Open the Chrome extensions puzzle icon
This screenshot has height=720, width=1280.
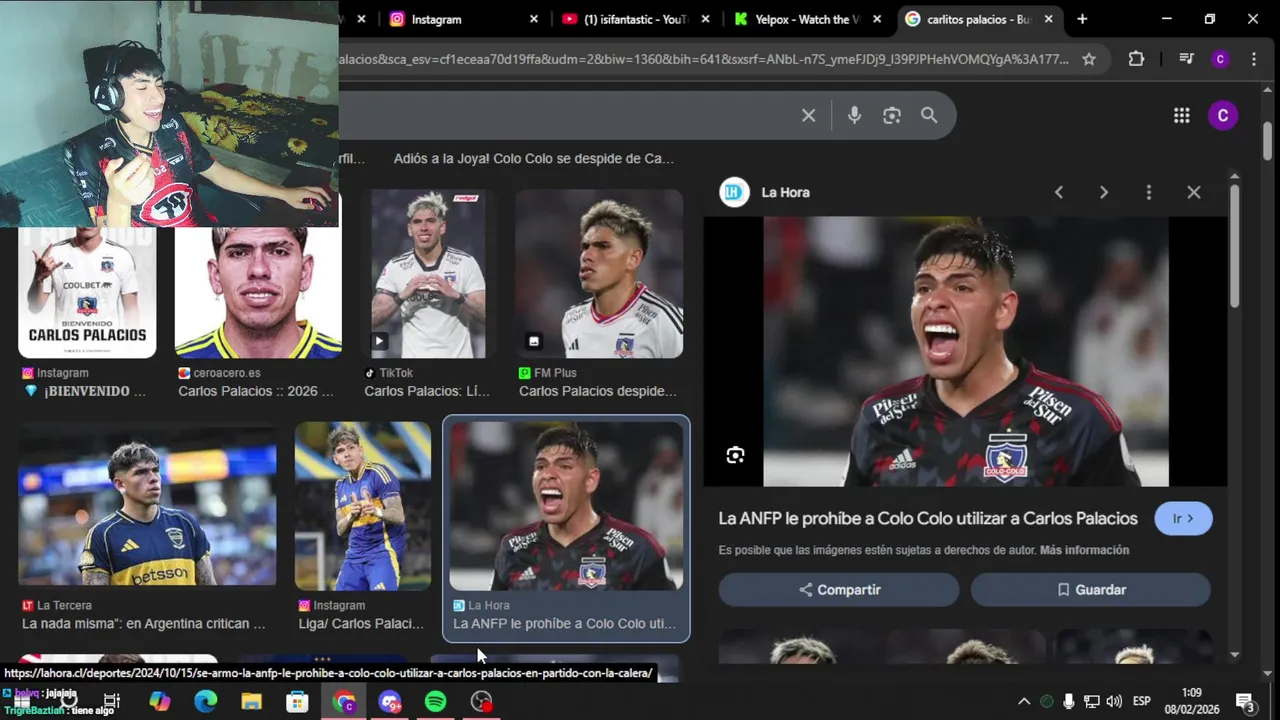pyautogui.click(x=1136, y=59)
